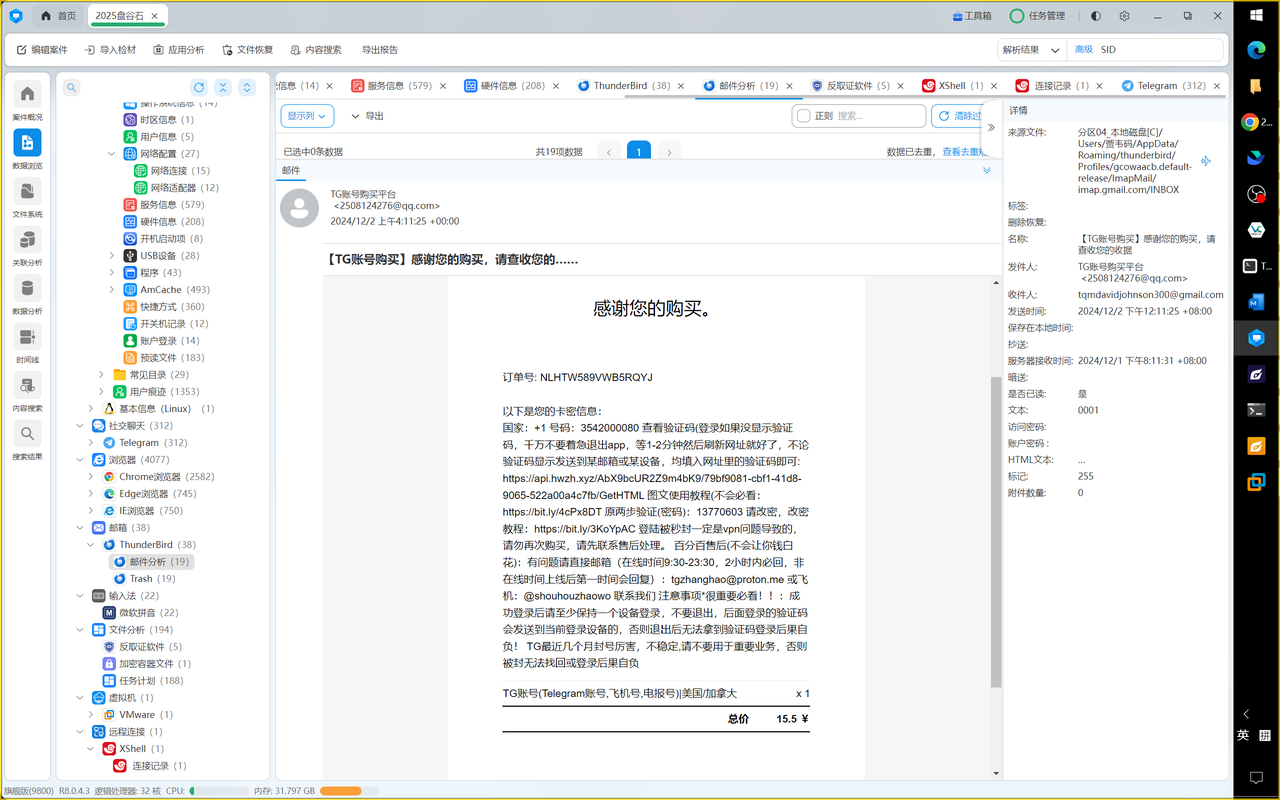Click the 高级 advanced search link

pyautogui.click(x=1083, y=49)
